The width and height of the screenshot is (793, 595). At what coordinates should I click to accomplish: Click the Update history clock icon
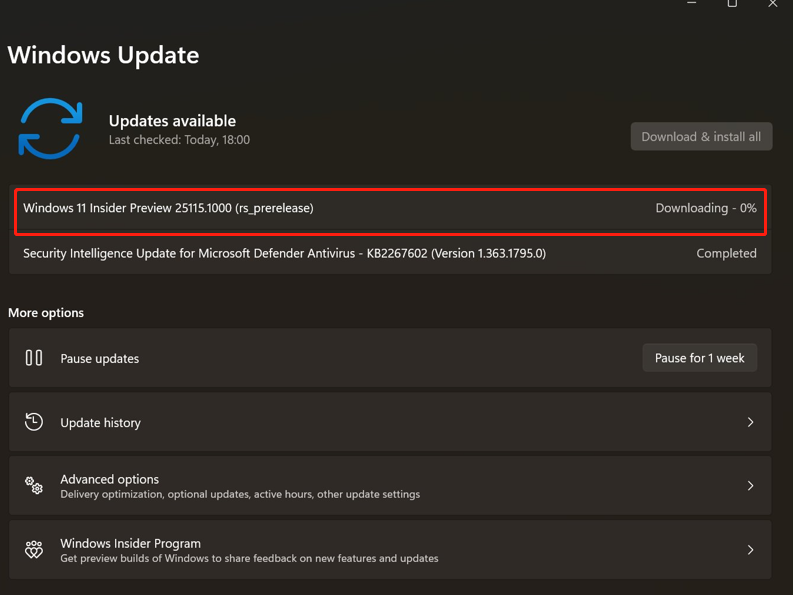[34, 422]
